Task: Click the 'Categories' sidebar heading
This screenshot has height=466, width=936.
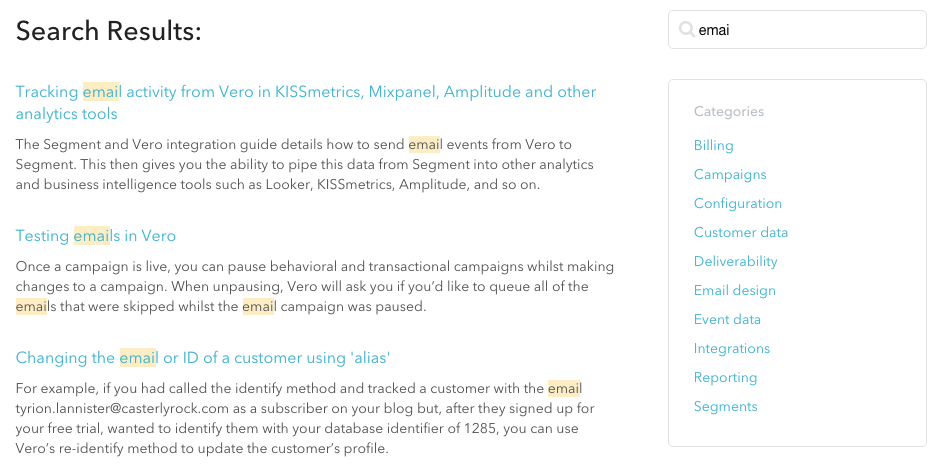Action: click(728, 111)
